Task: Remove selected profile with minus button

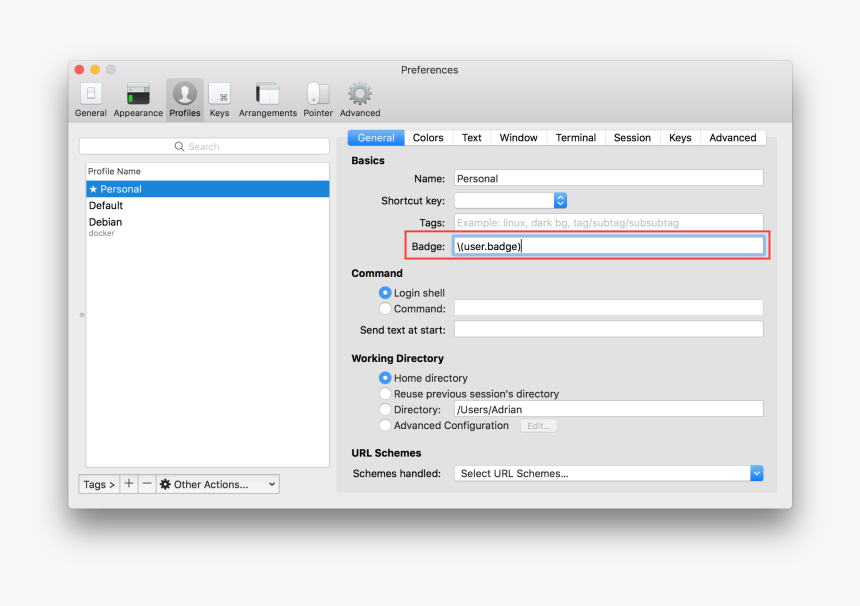Action: tap(147, 484)
